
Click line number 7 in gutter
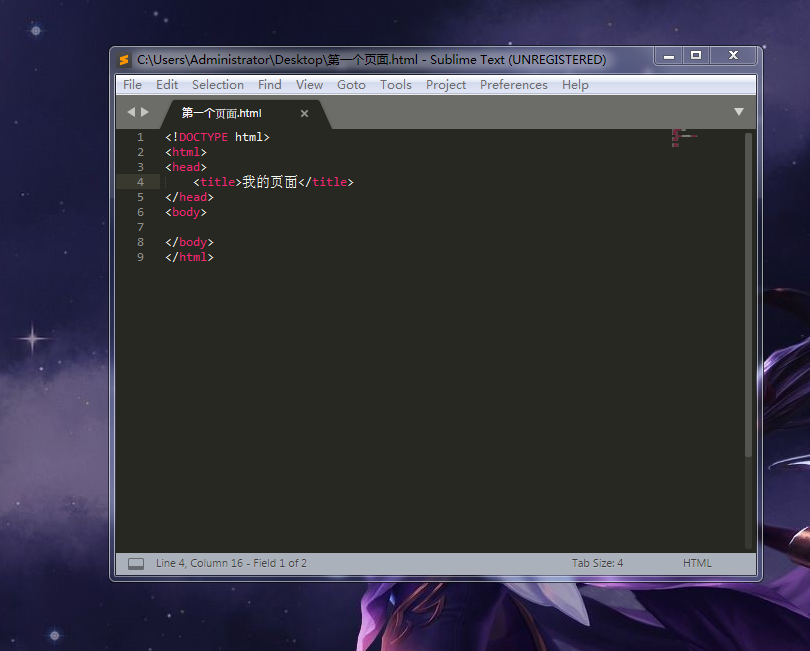click(141, 227)
